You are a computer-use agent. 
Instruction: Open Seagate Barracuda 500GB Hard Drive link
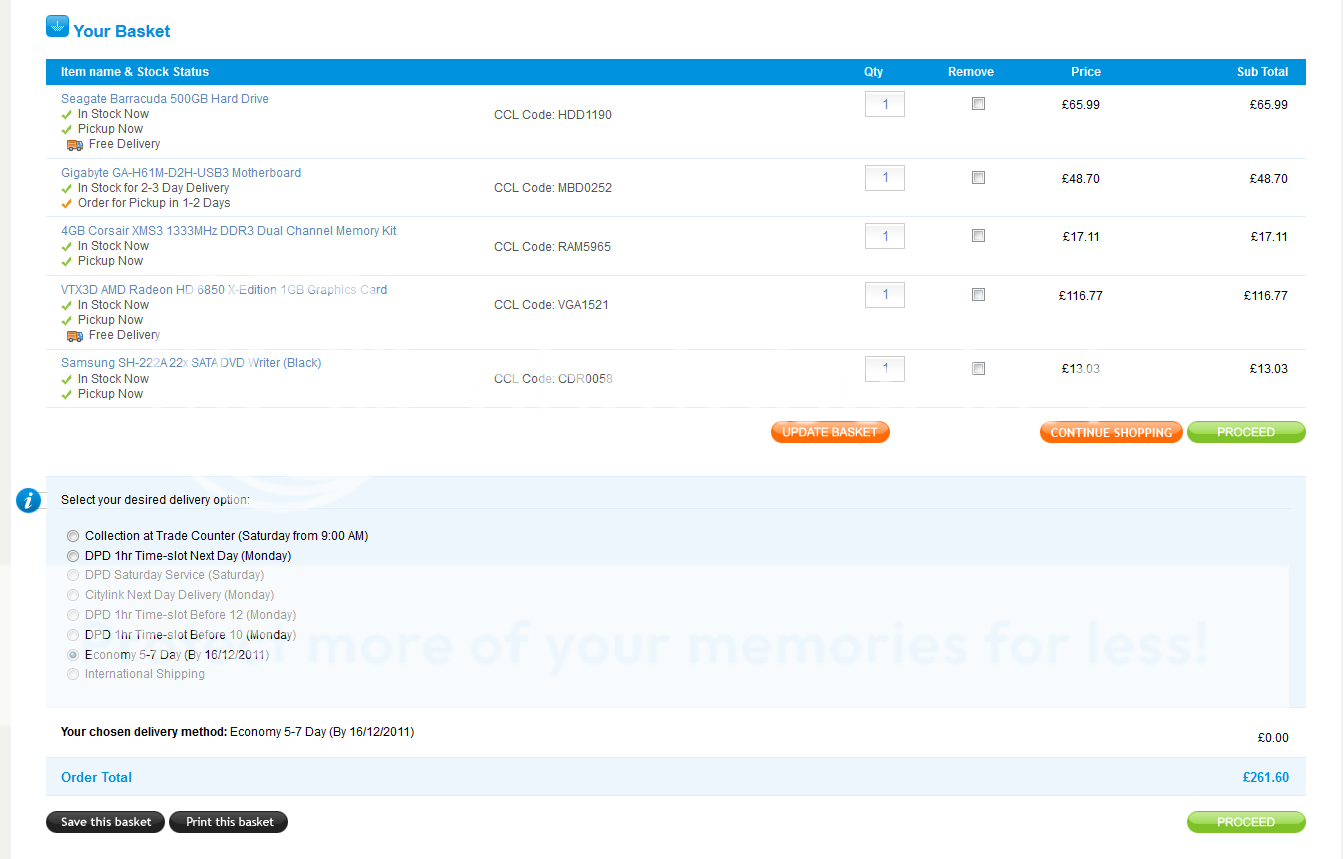click(x=165, y=99)
